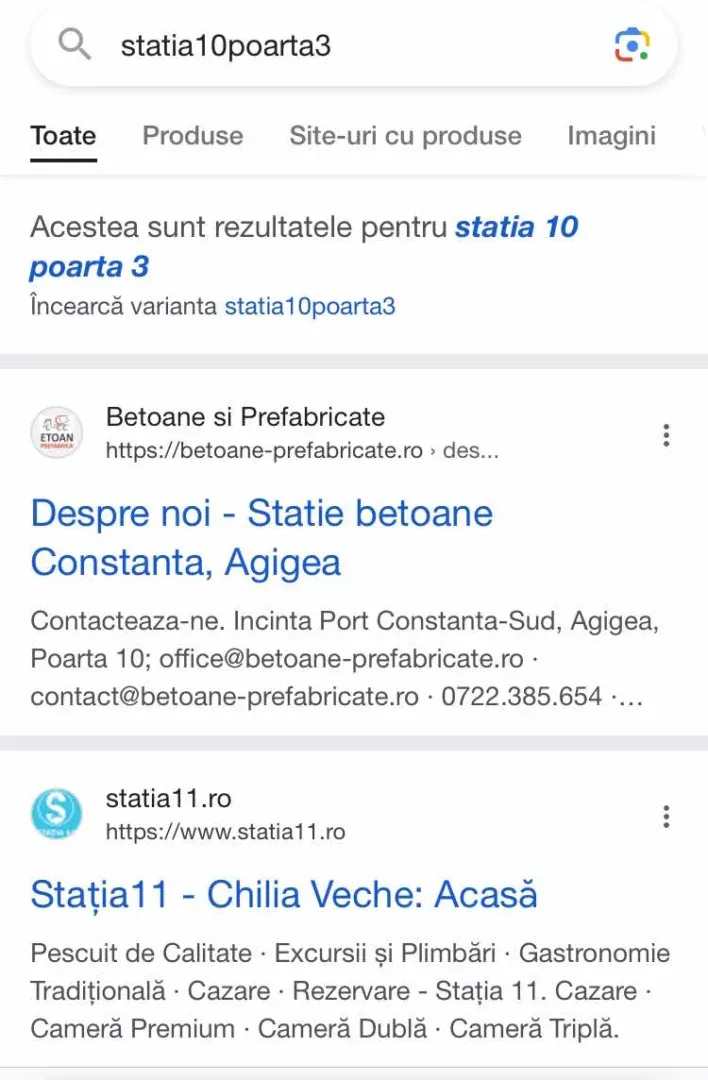Open the Imagini tab

click(611, 136)
